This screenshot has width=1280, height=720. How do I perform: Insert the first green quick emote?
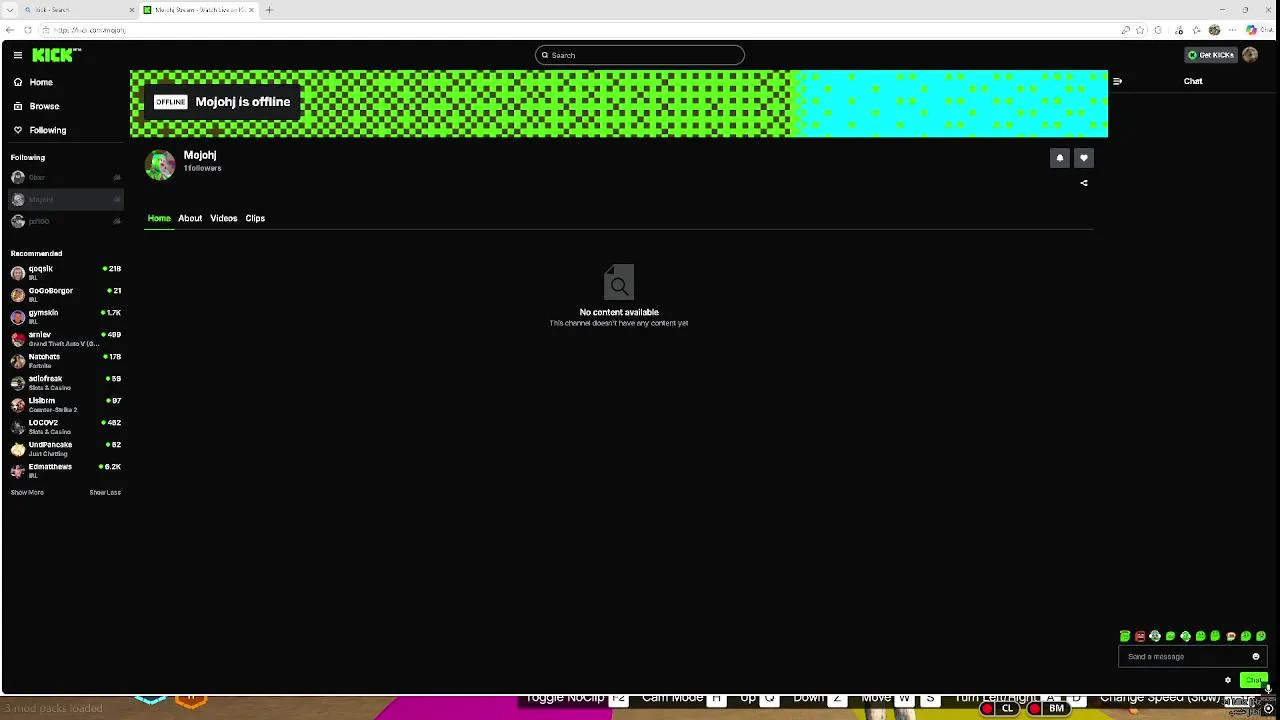[x=1125, y=636]
